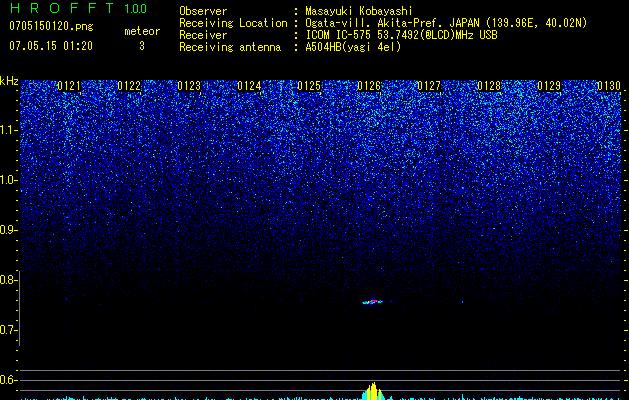The width and height of the screenshot is (629, 400).
Task: Click the A504HB(yagi 4el) antenna text
Action: [x=353, y=47]
